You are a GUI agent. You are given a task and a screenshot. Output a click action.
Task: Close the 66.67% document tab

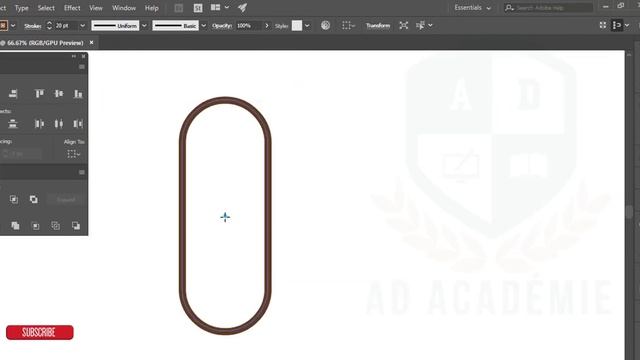tap(91, 42)
